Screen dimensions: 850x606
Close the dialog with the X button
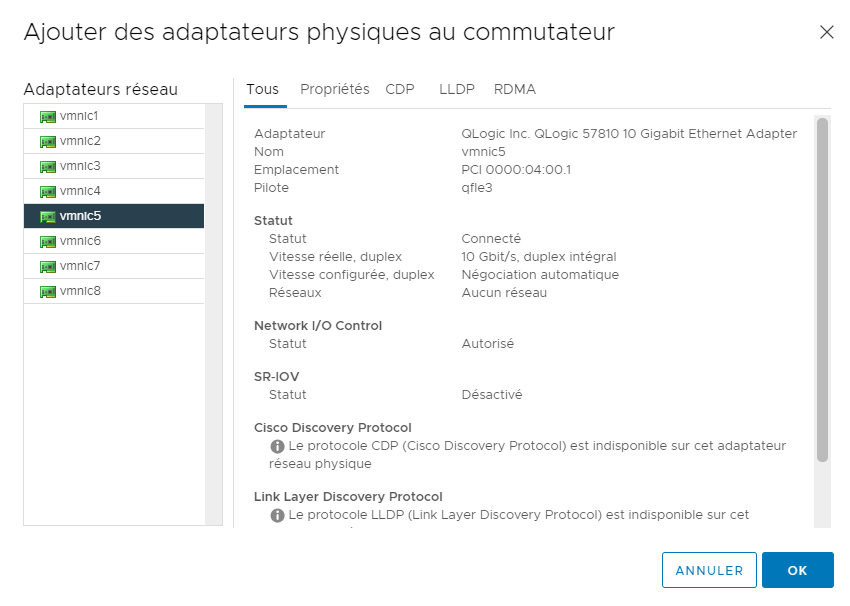coord(826,33)
